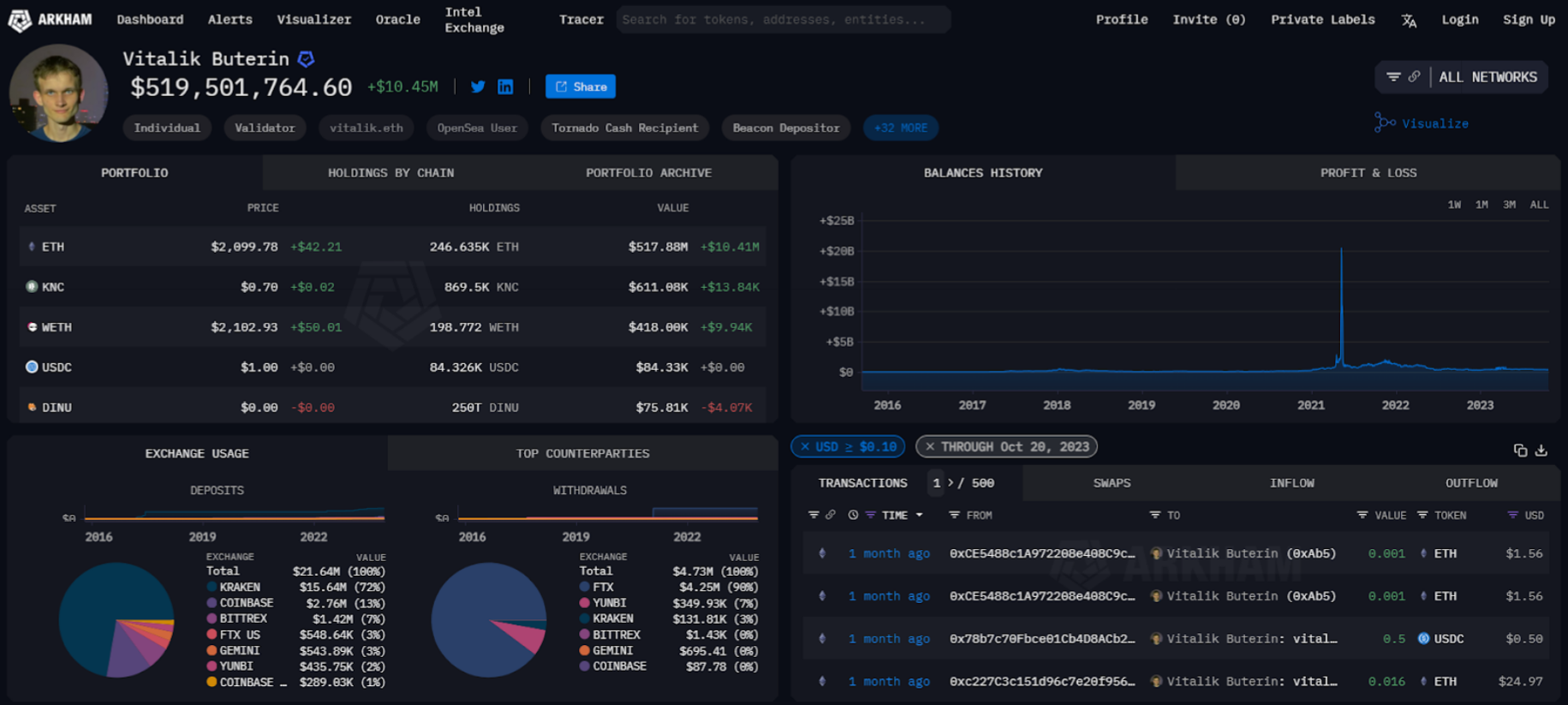Switch to SWAPS tab
Screen dimensions: 1568x705
coord(1112,483)
